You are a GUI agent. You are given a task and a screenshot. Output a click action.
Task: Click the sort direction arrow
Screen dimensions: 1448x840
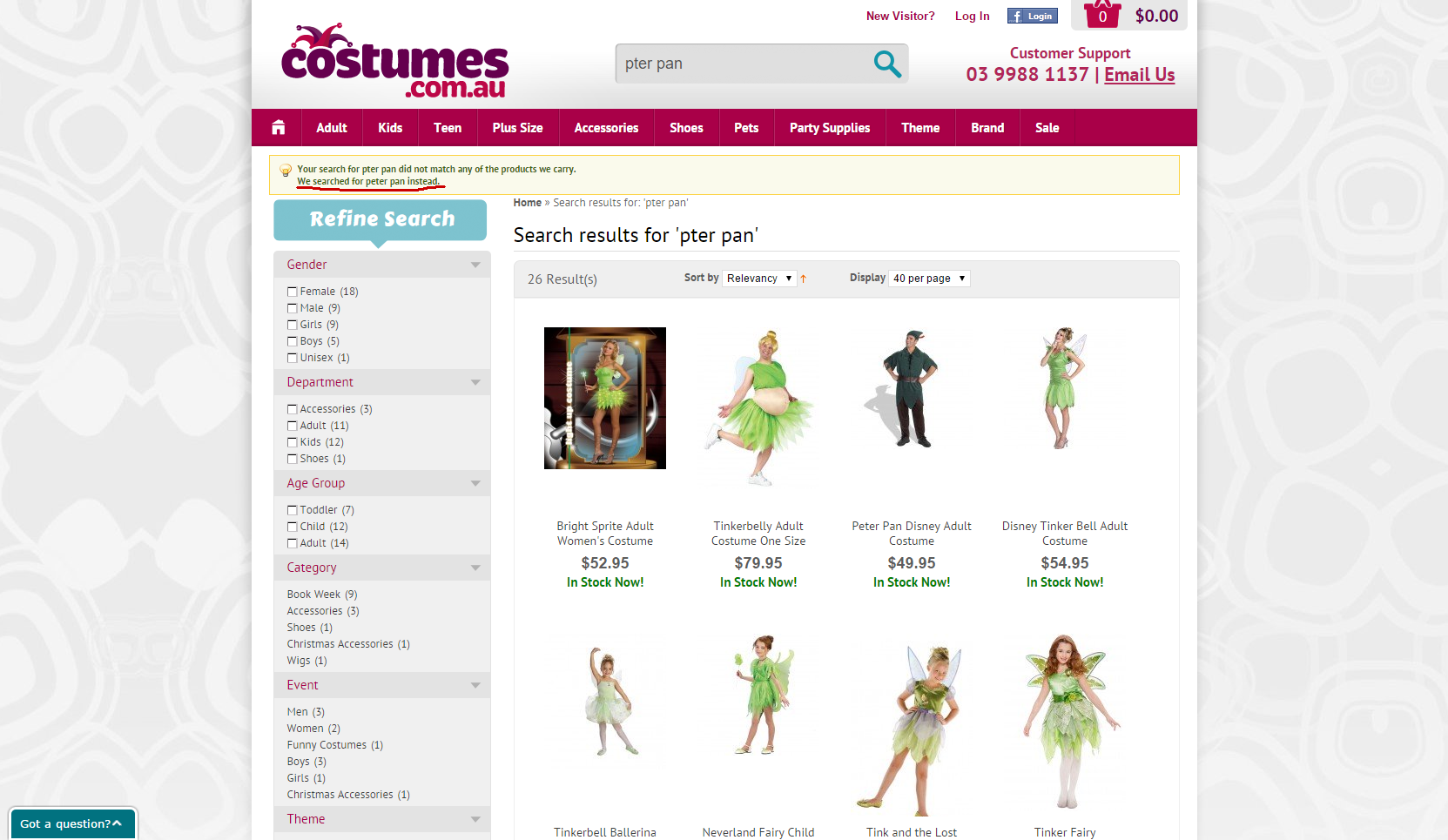[x=803, y=279]
